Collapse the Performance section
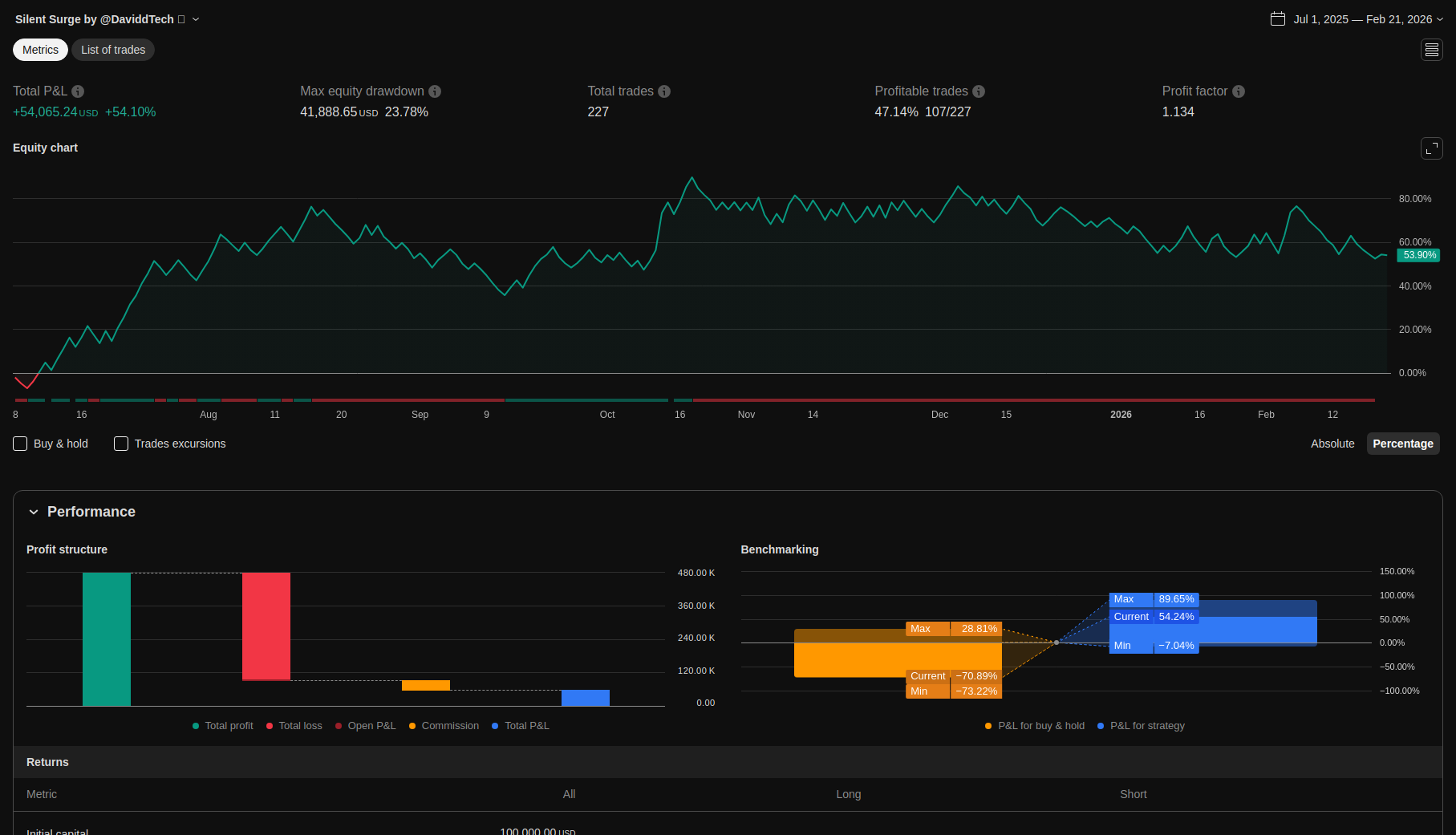The width and height of the screenshot is (1456, 835). point(34,512)
